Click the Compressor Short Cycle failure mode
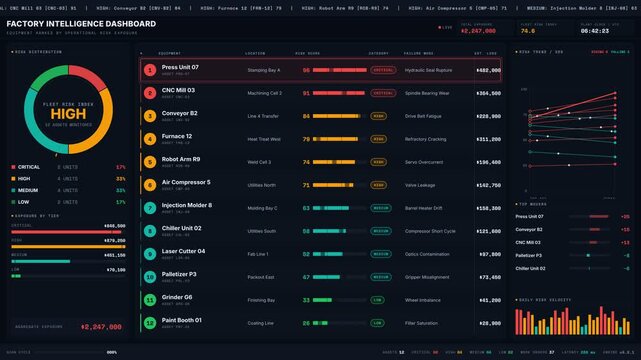This screenshot has height=360, width=641. (430, 231)
